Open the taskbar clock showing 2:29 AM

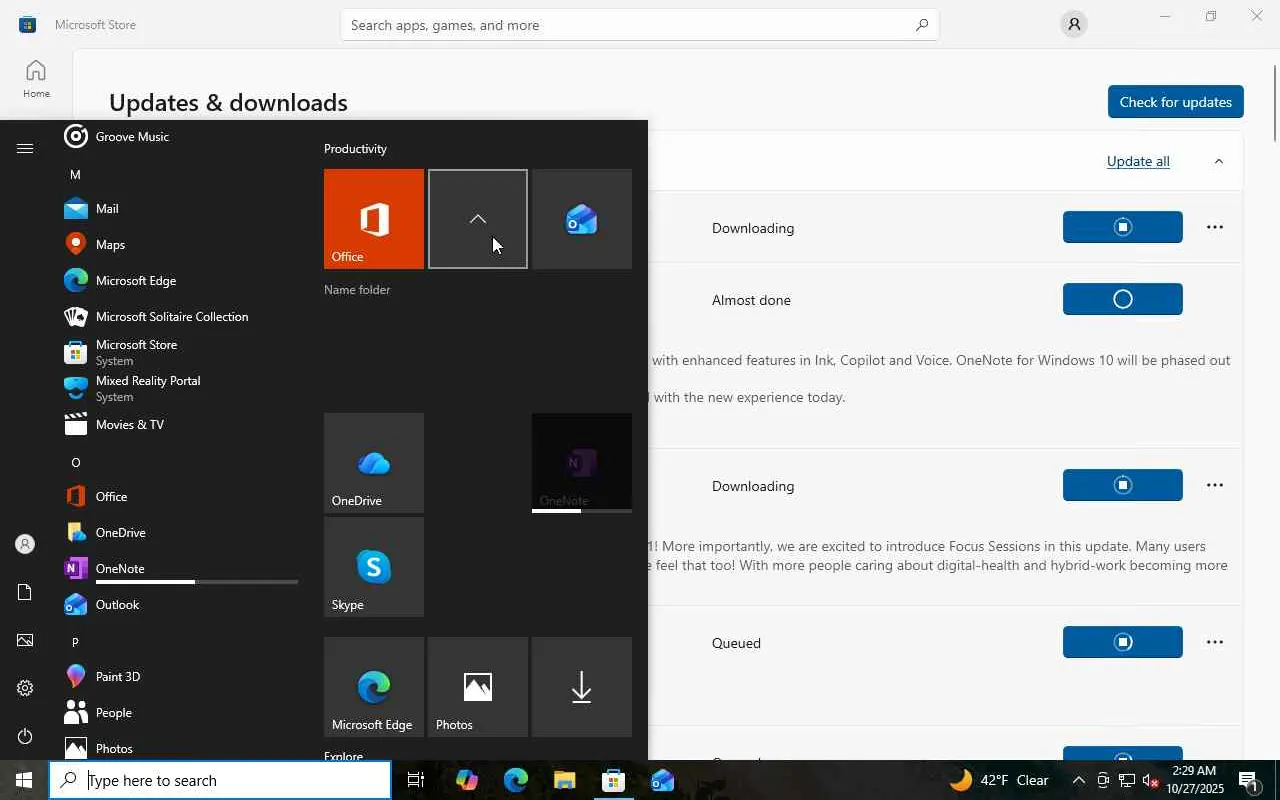1194,780
